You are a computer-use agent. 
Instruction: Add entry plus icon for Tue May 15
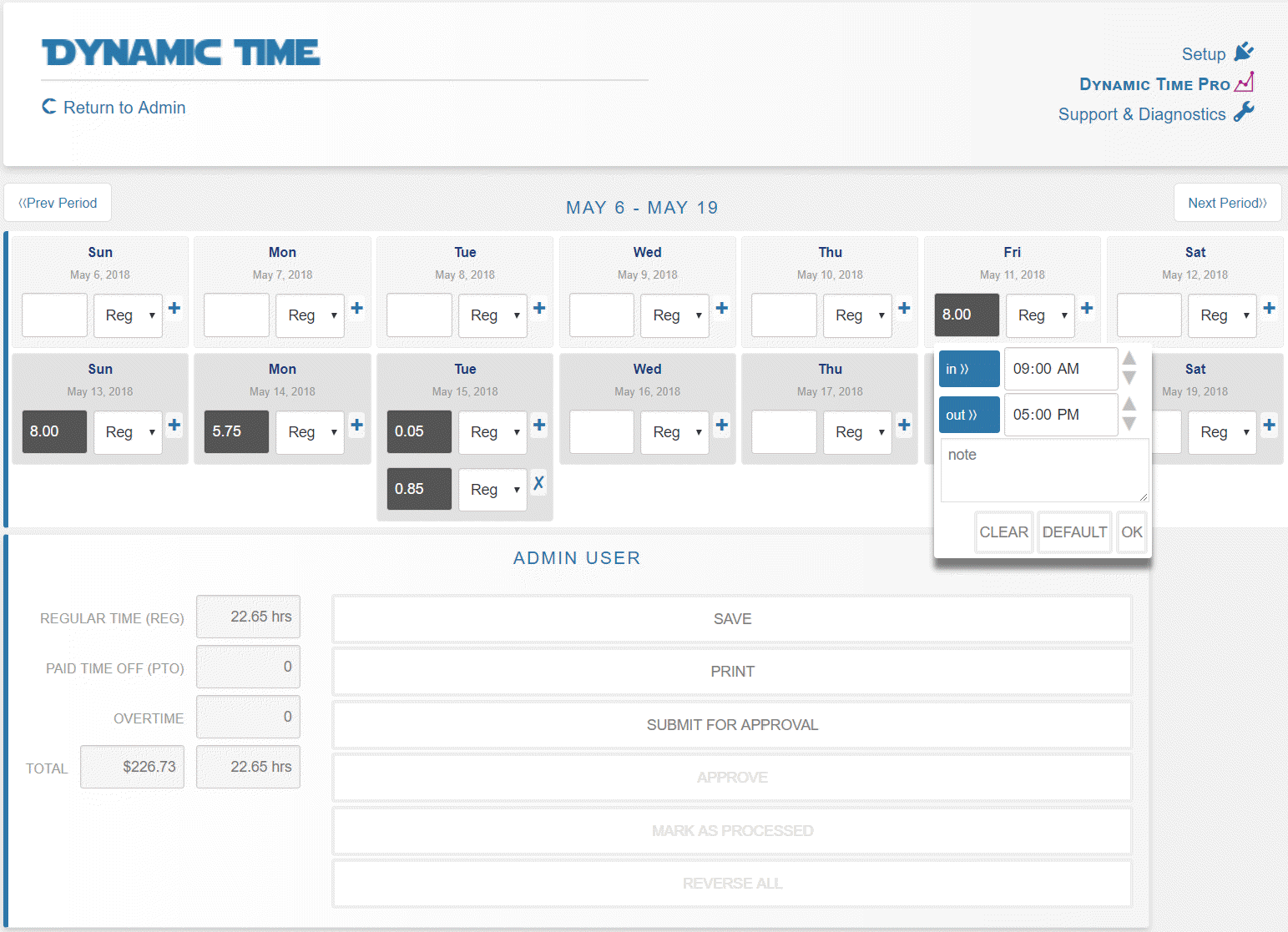pyautogui.click(x=539, y=425)
